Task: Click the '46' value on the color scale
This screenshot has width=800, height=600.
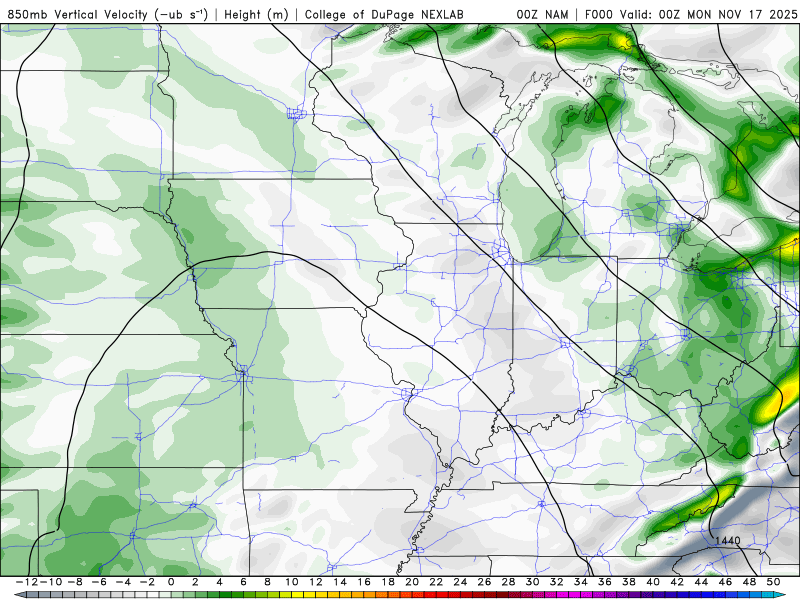Action: [x=725, y=582]
